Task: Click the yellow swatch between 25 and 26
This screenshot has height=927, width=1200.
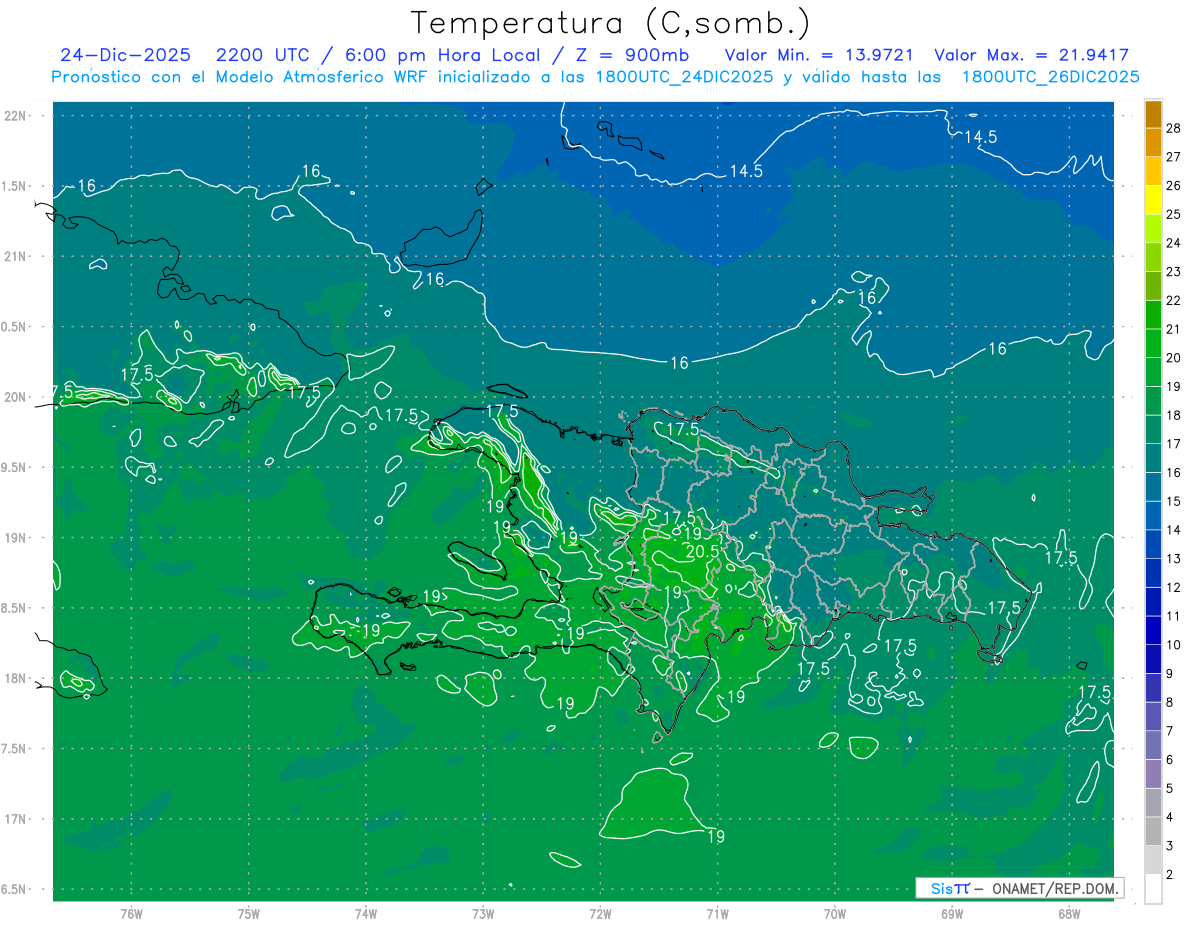Action: point(1153,200)
